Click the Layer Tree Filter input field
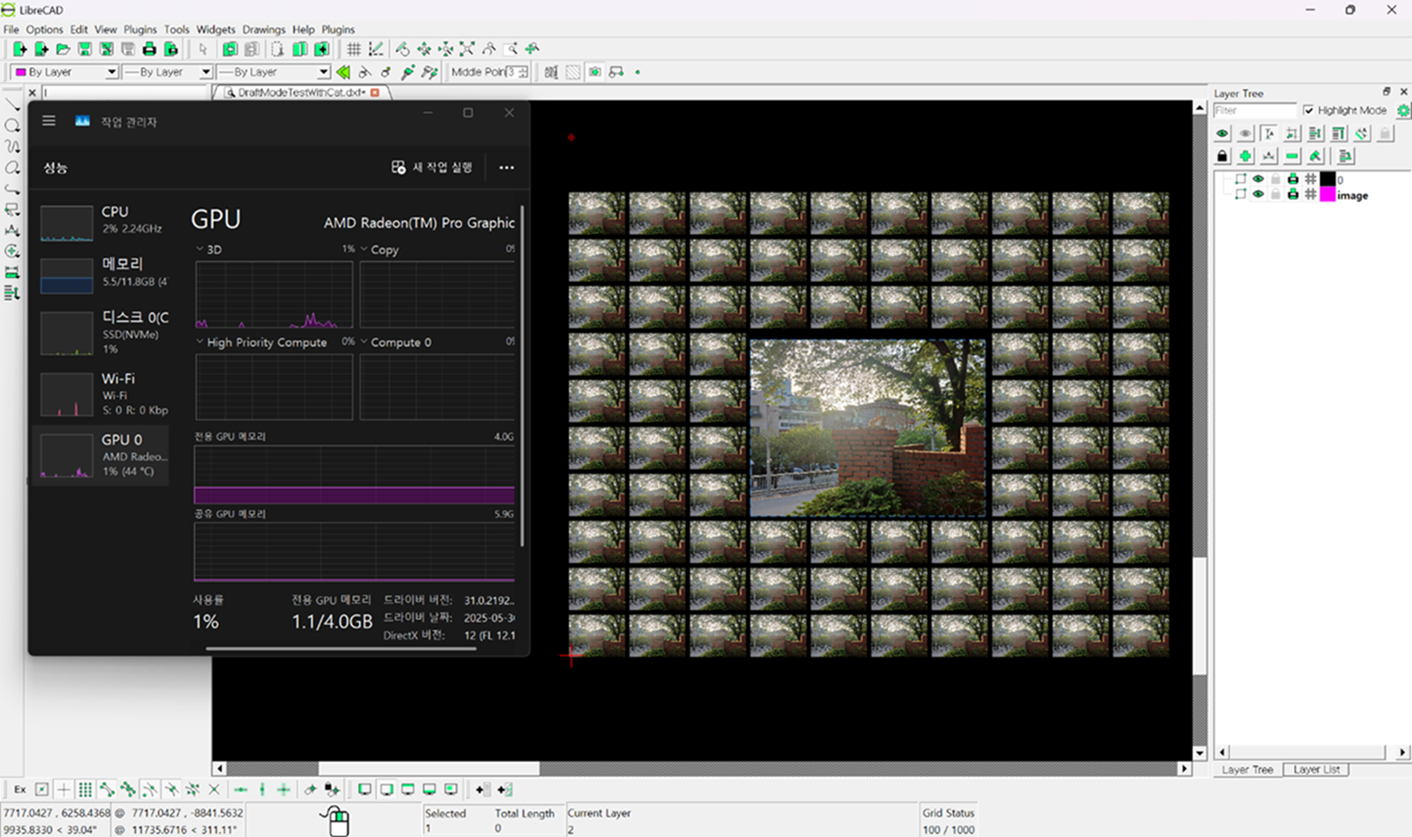 [1255, 111]
